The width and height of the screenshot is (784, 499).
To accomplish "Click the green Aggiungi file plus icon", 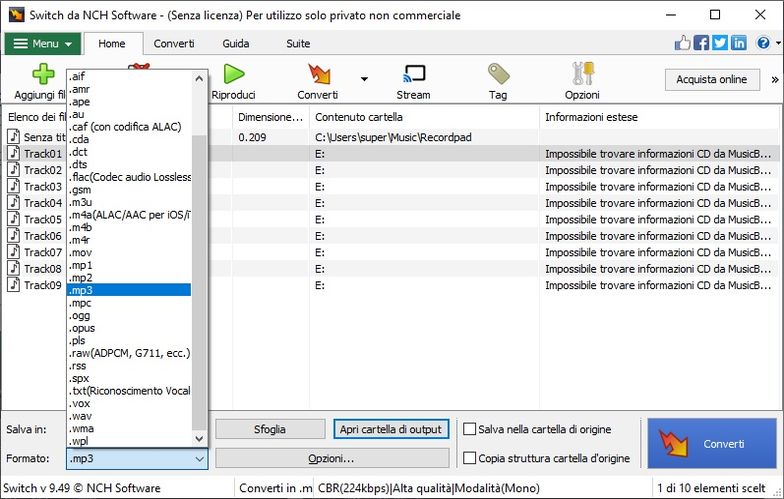I will pos(44,74).
